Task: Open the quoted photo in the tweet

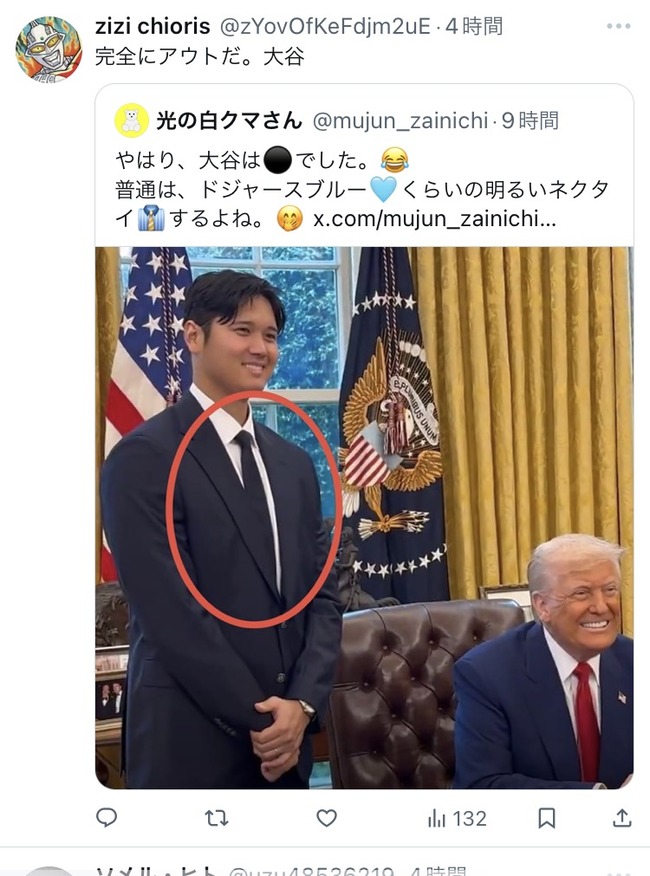Action: pyautogui.click(x=364, y=517)
